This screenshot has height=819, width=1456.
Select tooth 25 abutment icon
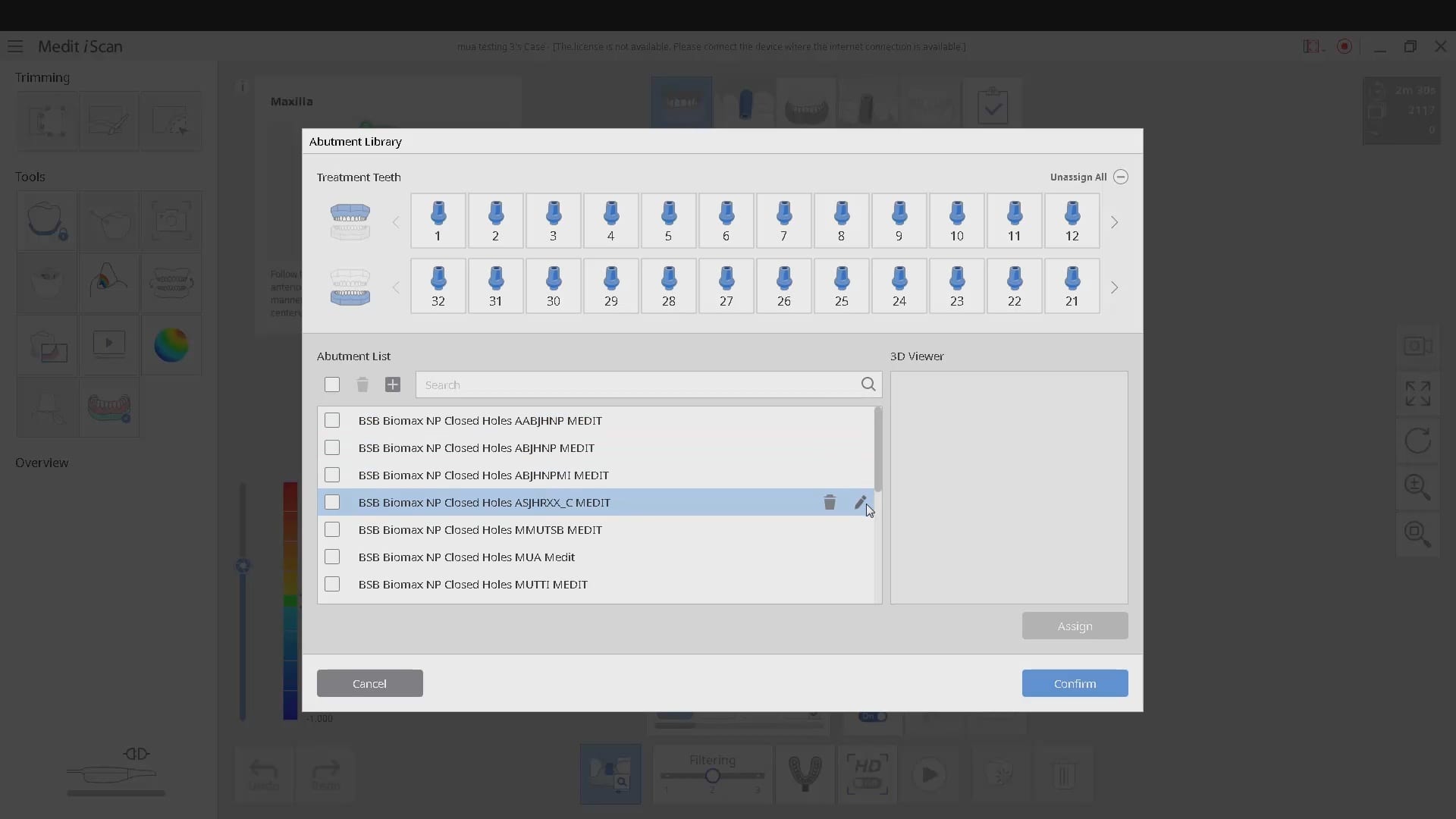[x=841, y=286]
